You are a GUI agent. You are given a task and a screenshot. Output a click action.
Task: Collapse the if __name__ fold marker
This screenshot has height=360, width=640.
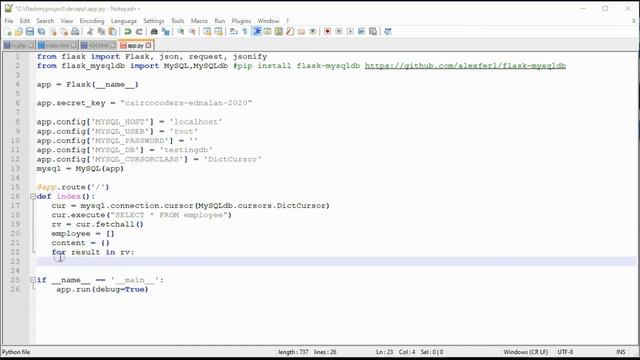tap(33, 280)
